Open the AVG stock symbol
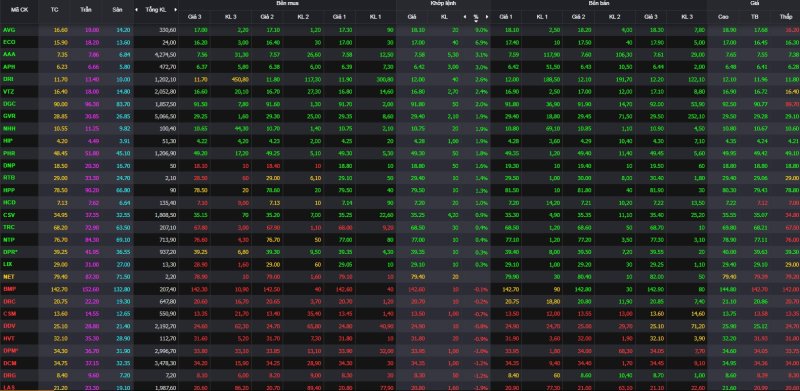Screen dimensions: 800x391 coord(9,30)
